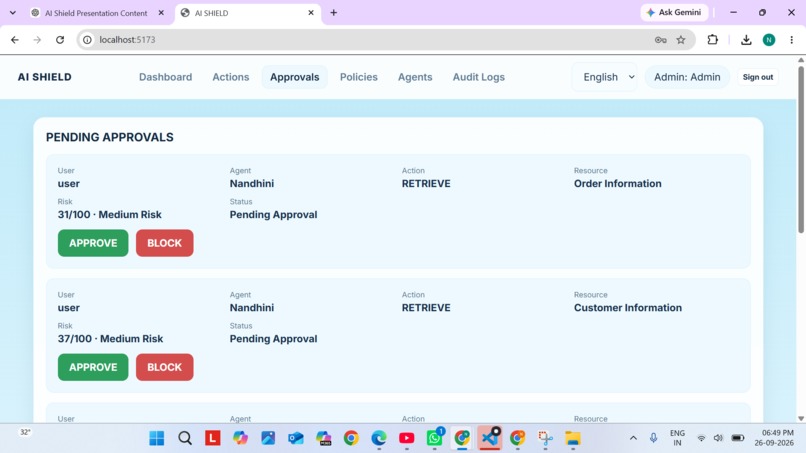Click the Admin: Admin badge

pos(687,77)
